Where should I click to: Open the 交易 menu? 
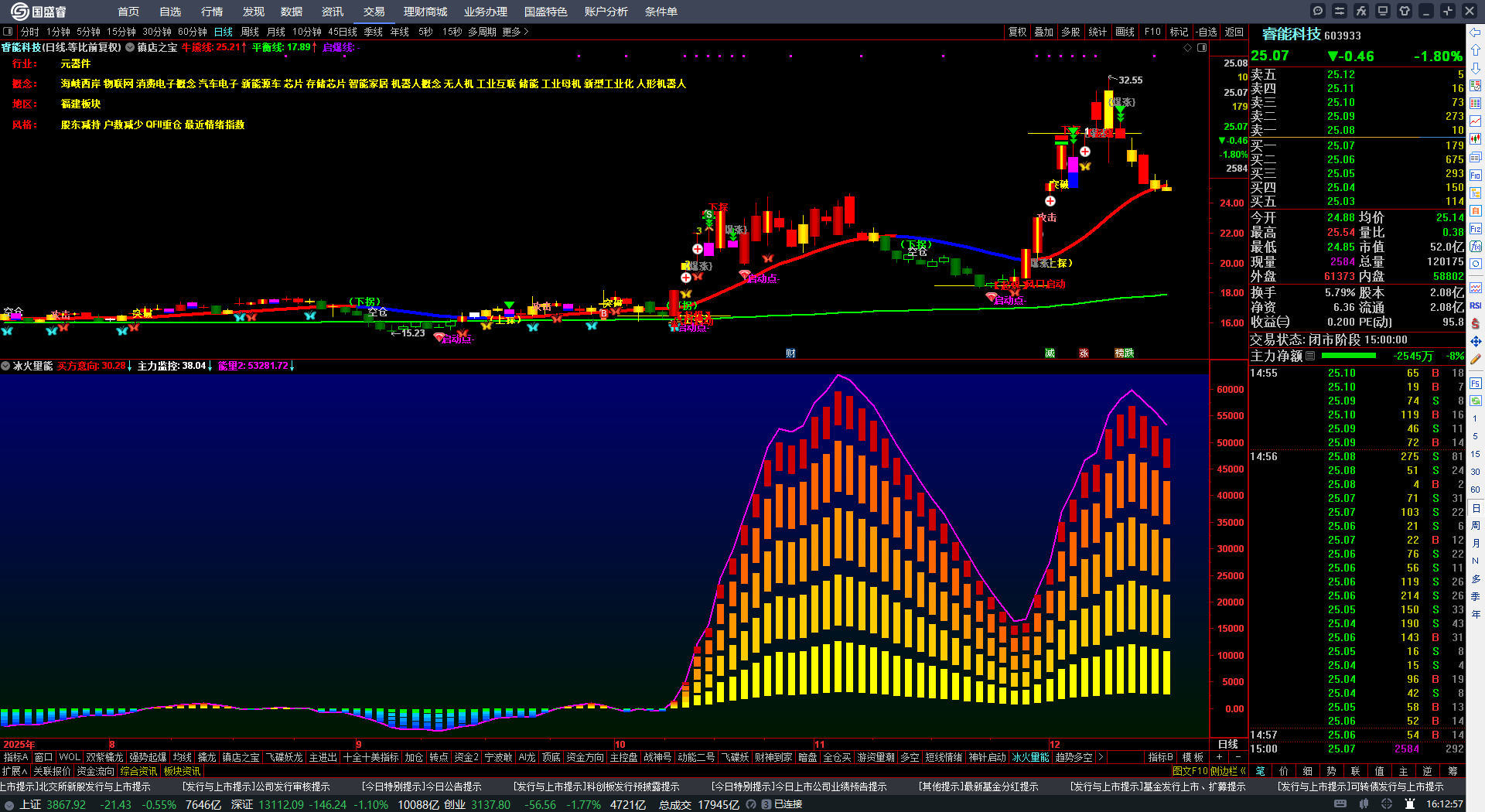point(374,12)
